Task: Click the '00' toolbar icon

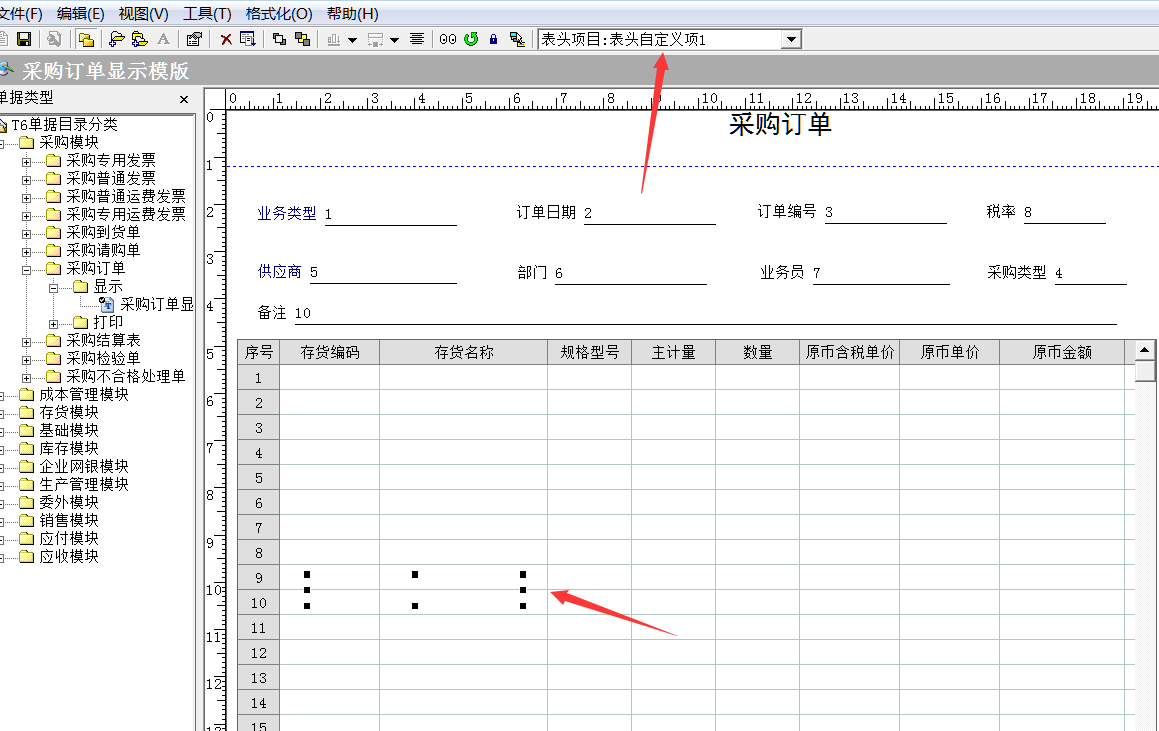Action: tap(448, 39)
